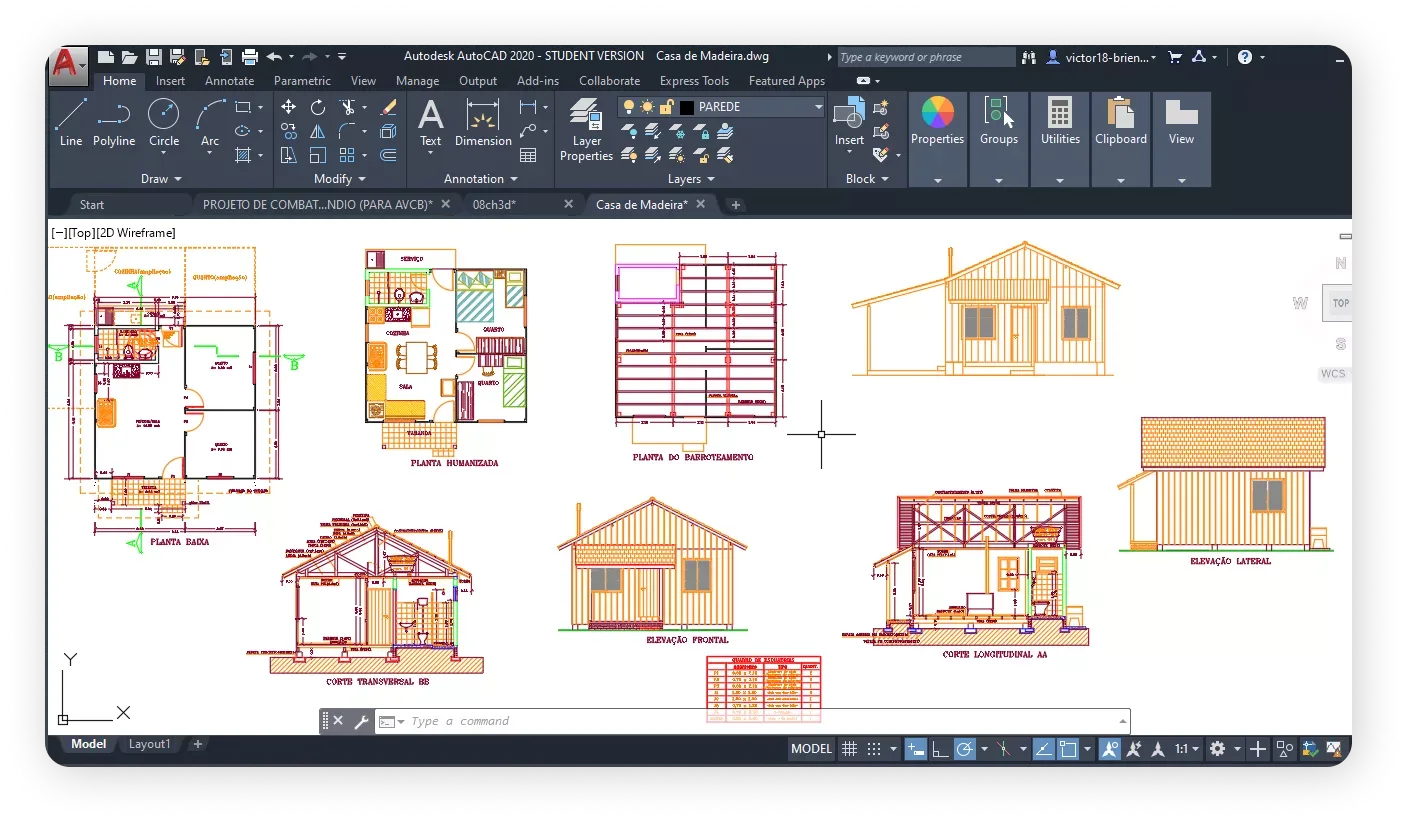Open the Layer Properties manager
The width and height of the screenshot is (1407, 822).
586,130
